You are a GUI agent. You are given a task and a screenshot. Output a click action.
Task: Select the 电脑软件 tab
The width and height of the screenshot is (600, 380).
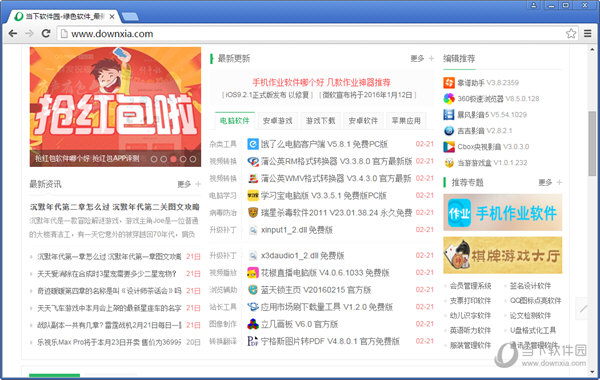point(235,121)
